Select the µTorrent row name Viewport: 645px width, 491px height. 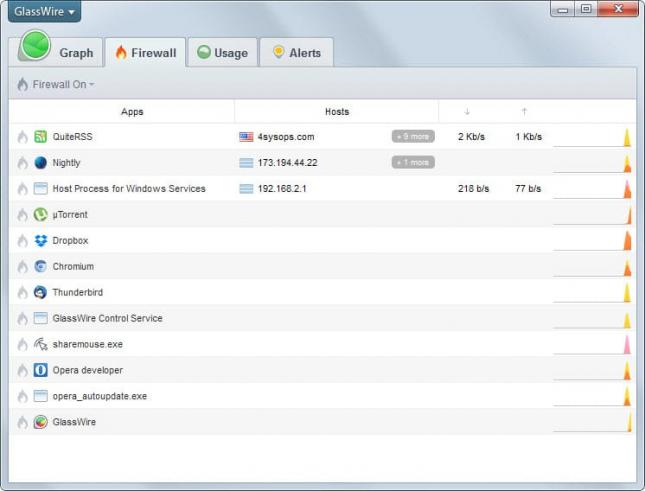tap(70, 215)
